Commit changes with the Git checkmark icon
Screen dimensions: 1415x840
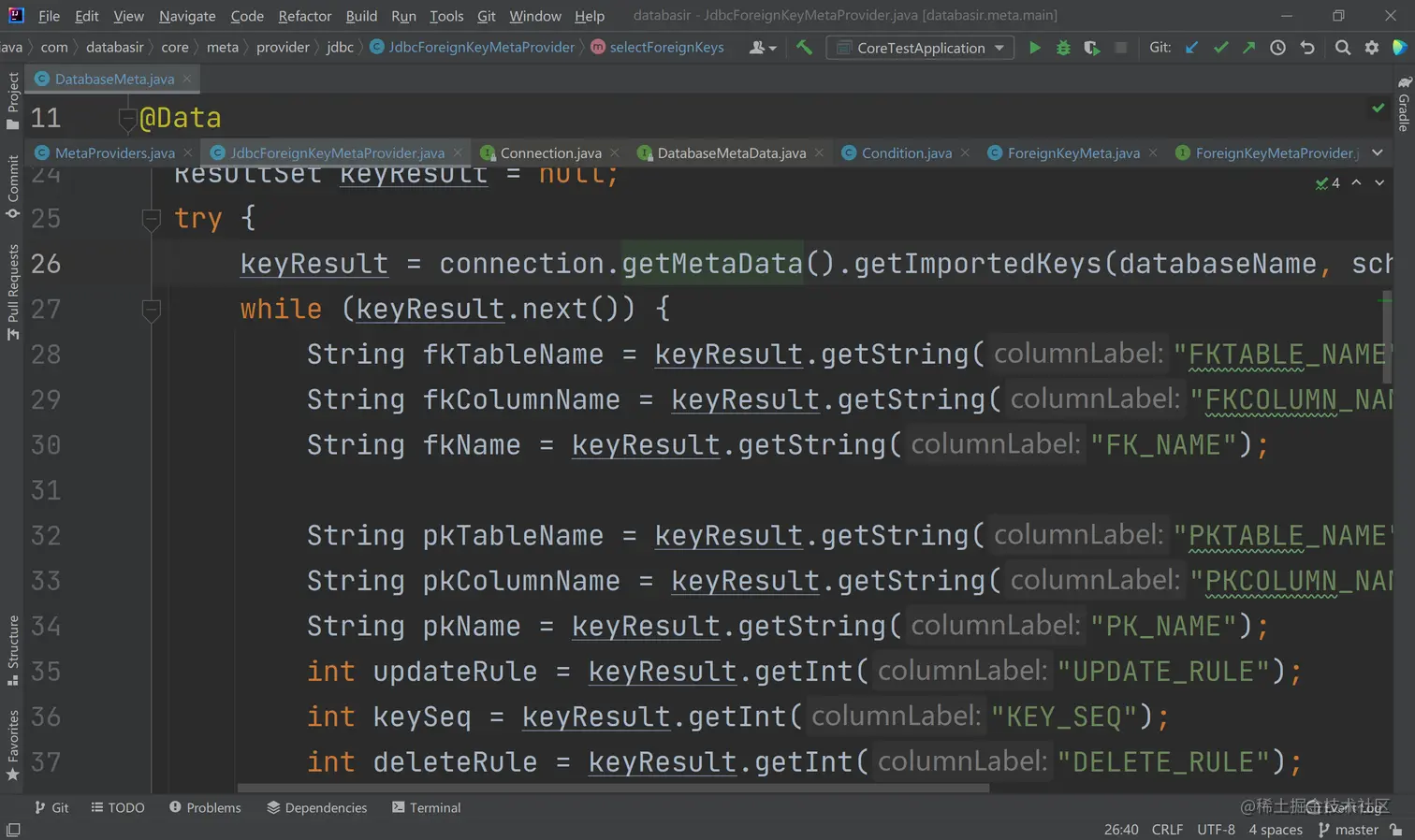[x=1220, y=48]
